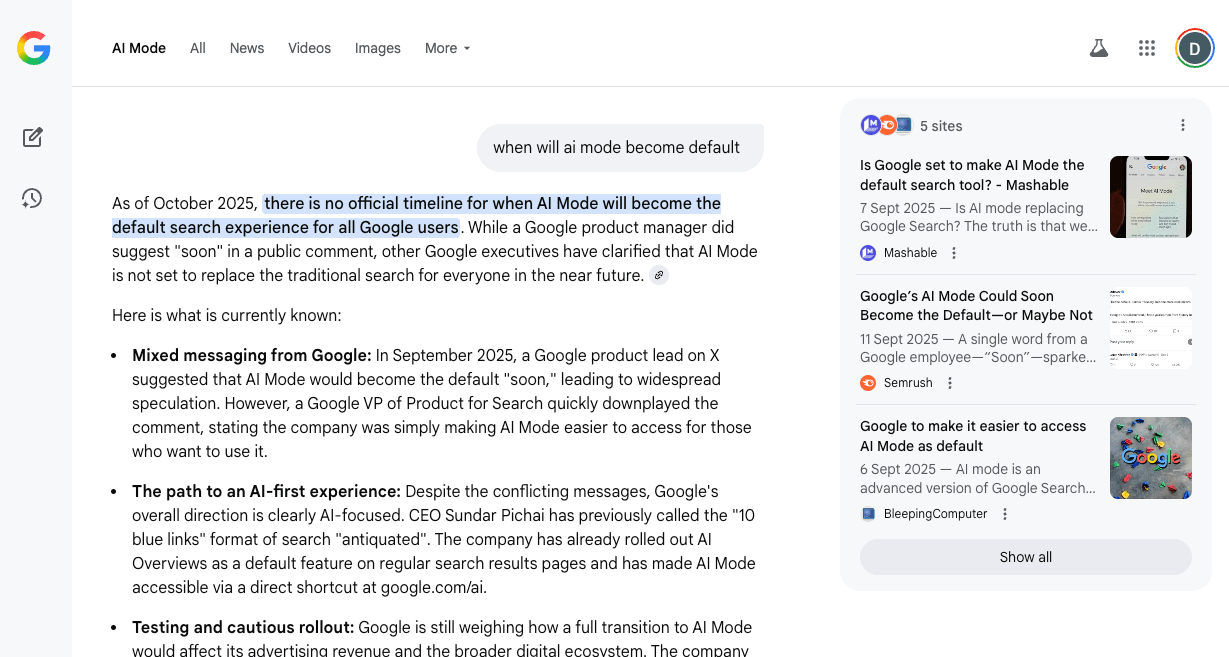Select the AI Mode tab

[139, 48]
